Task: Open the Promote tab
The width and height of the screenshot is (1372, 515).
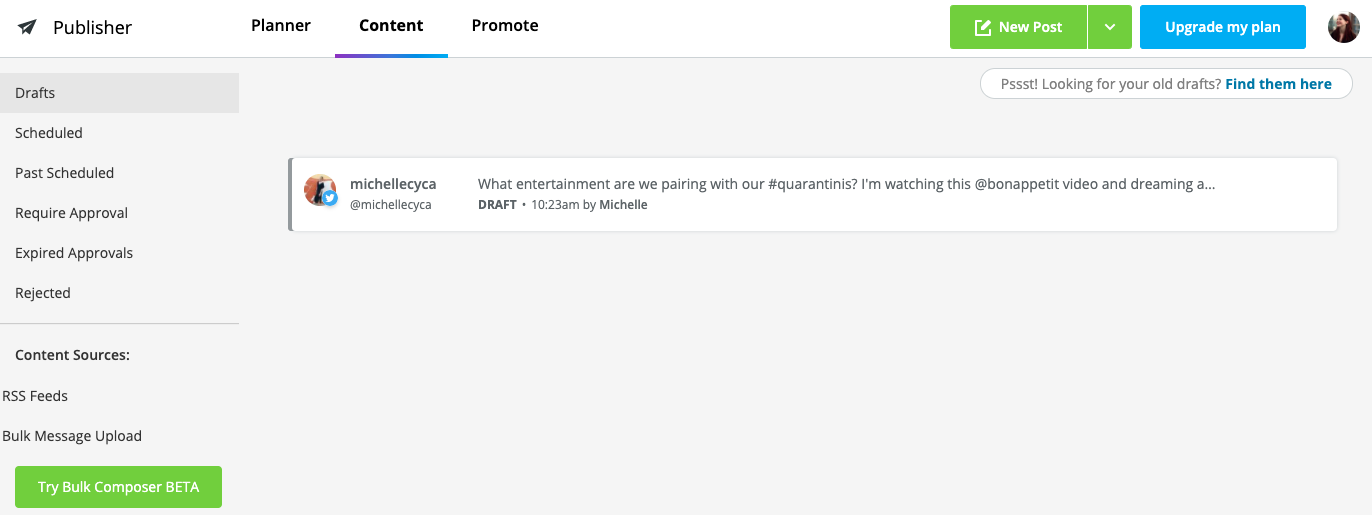Action: point(505,26)
